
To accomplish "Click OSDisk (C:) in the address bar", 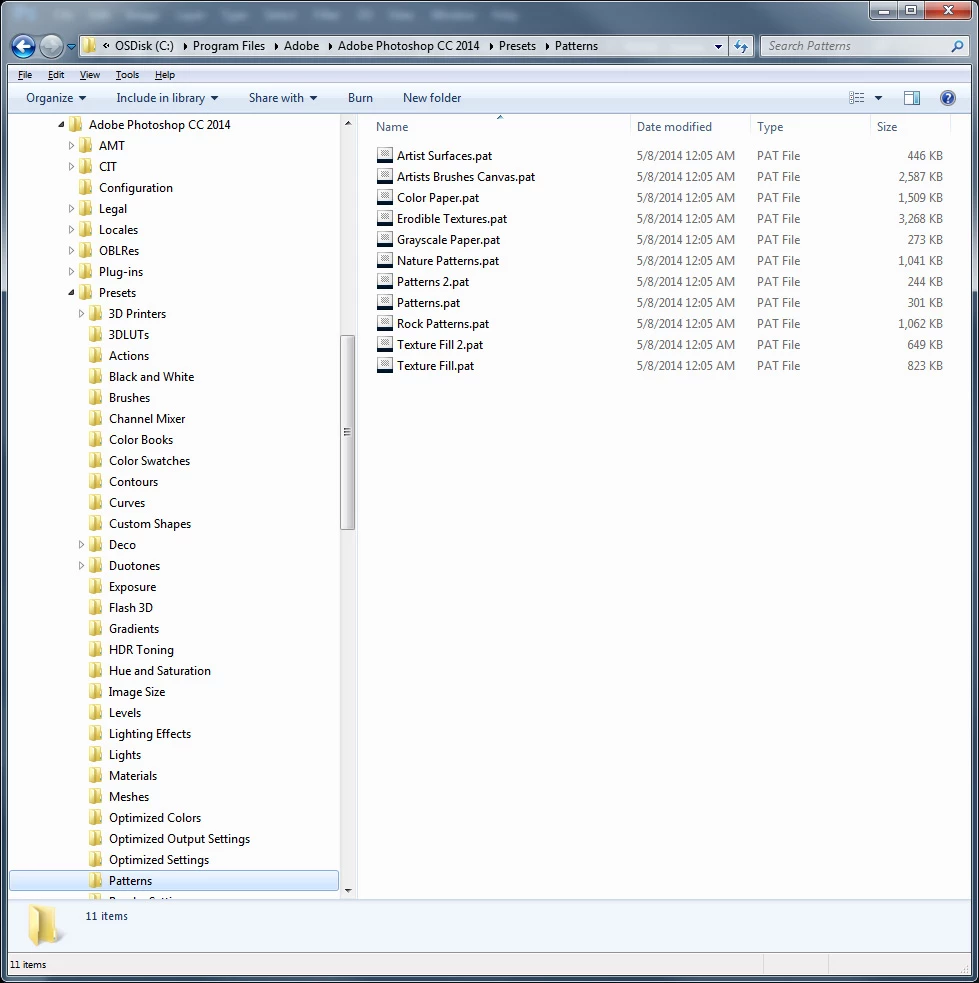I will pyautogui.click(x=144, y=46).
